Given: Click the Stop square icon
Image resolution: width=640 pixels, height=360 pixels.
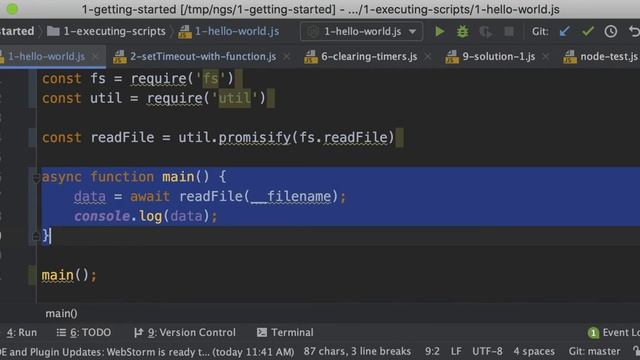Looking at the screenshot, I should (509, 31).
